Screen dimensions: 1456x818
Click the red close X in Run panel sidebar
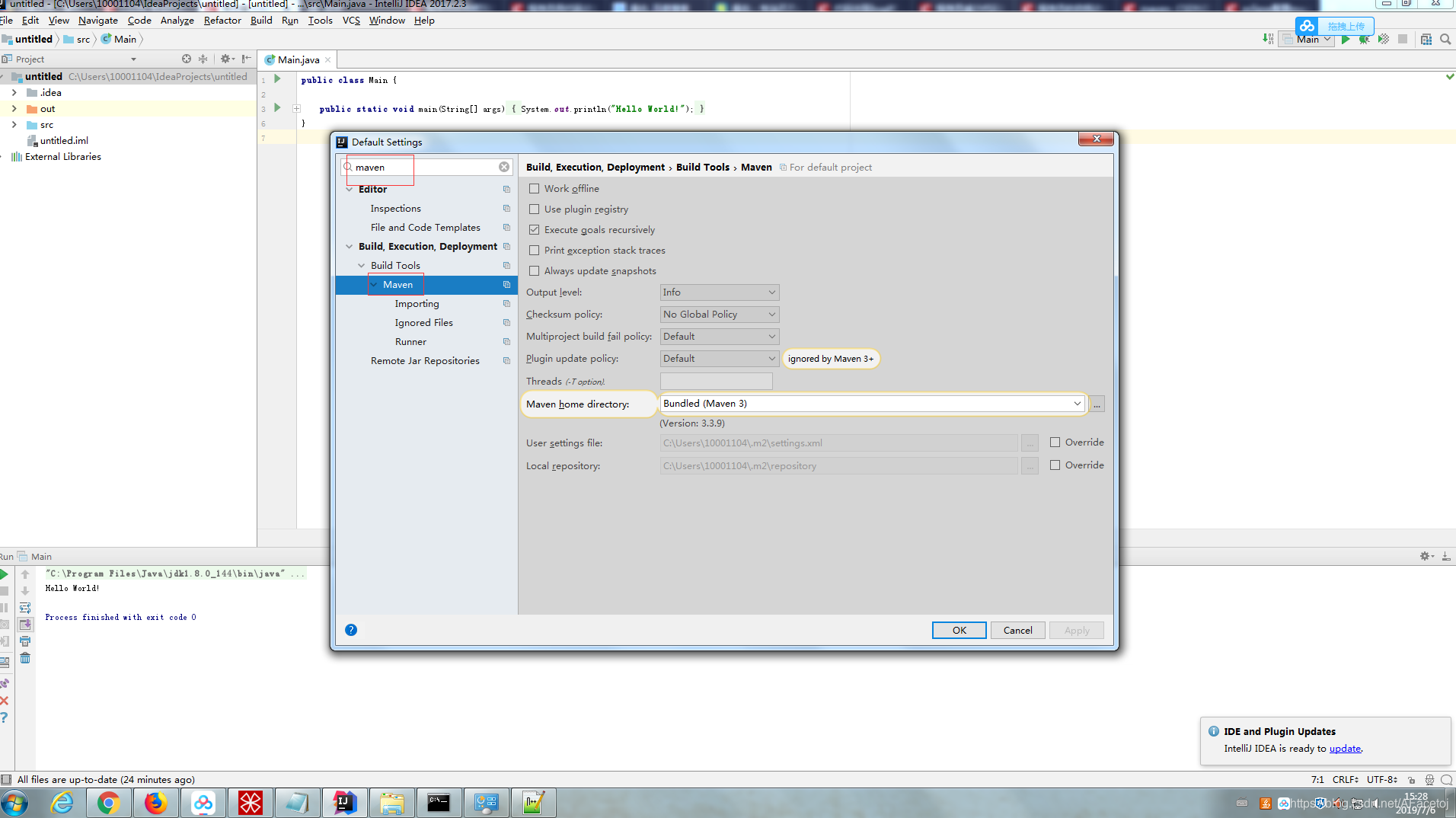5,701
